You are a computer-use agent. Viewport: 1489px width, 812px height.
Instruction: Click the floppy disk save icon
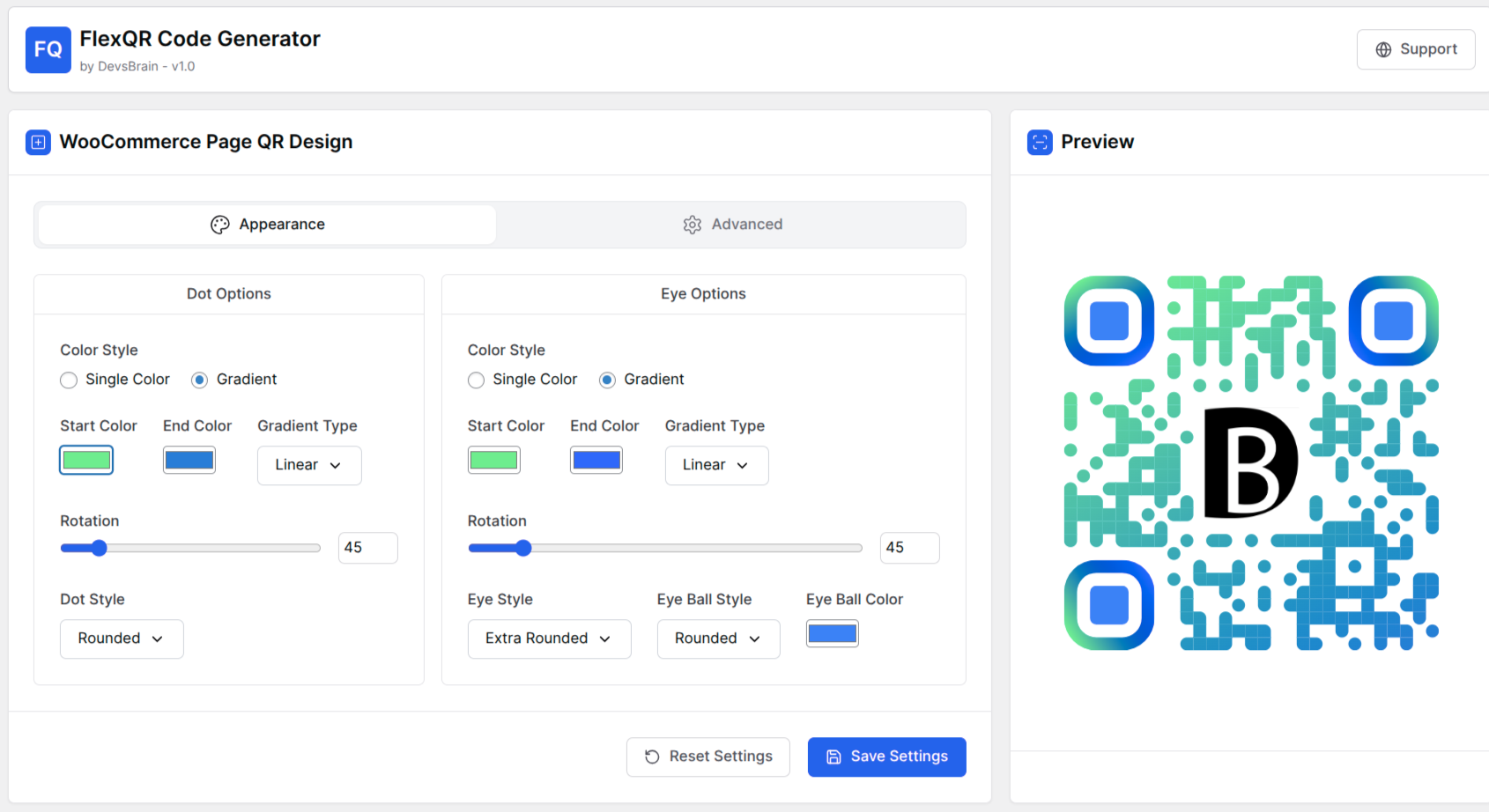(833, 757)
